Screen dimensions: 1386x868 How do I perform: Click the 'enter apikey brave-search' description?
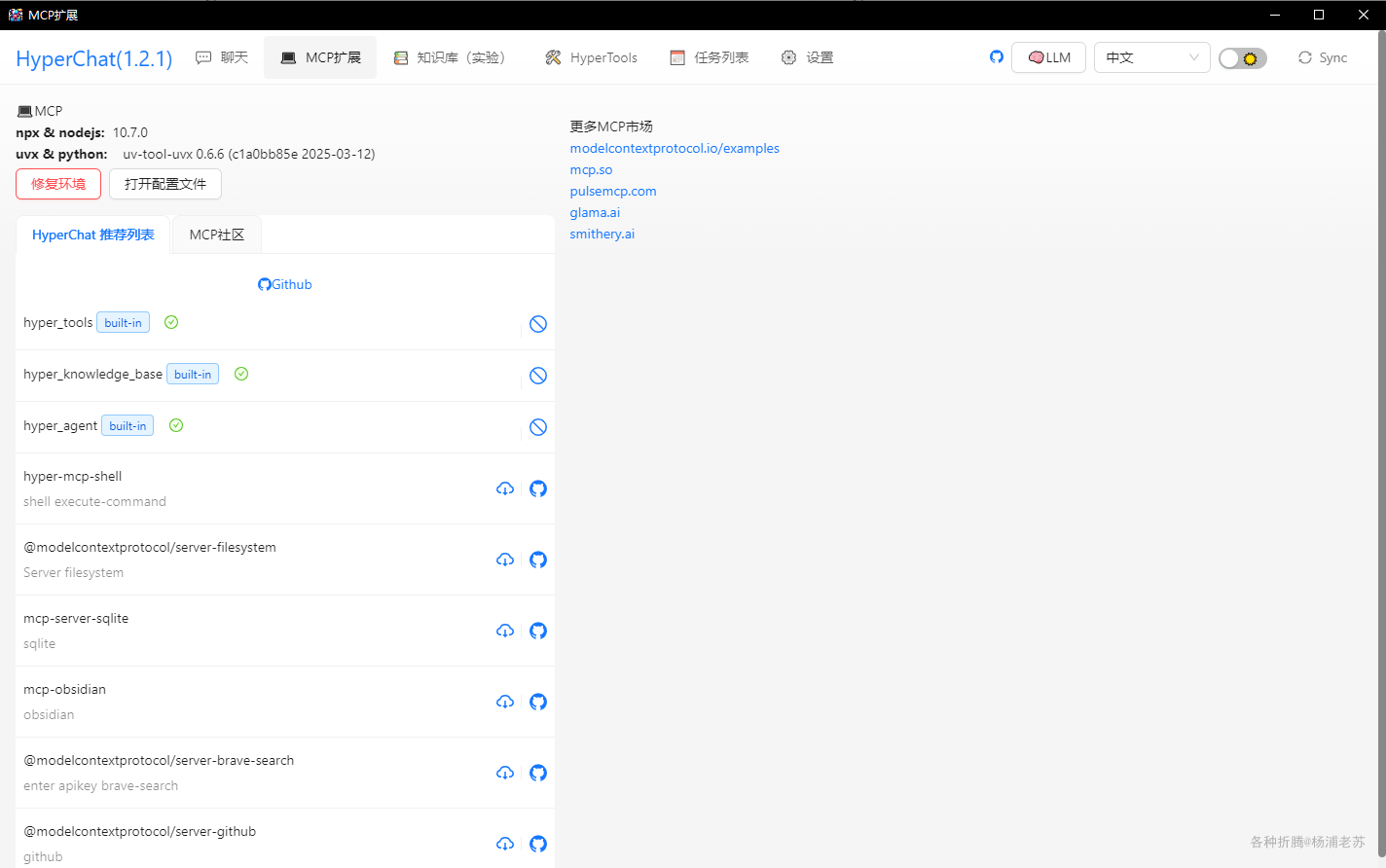click(101, 785)
